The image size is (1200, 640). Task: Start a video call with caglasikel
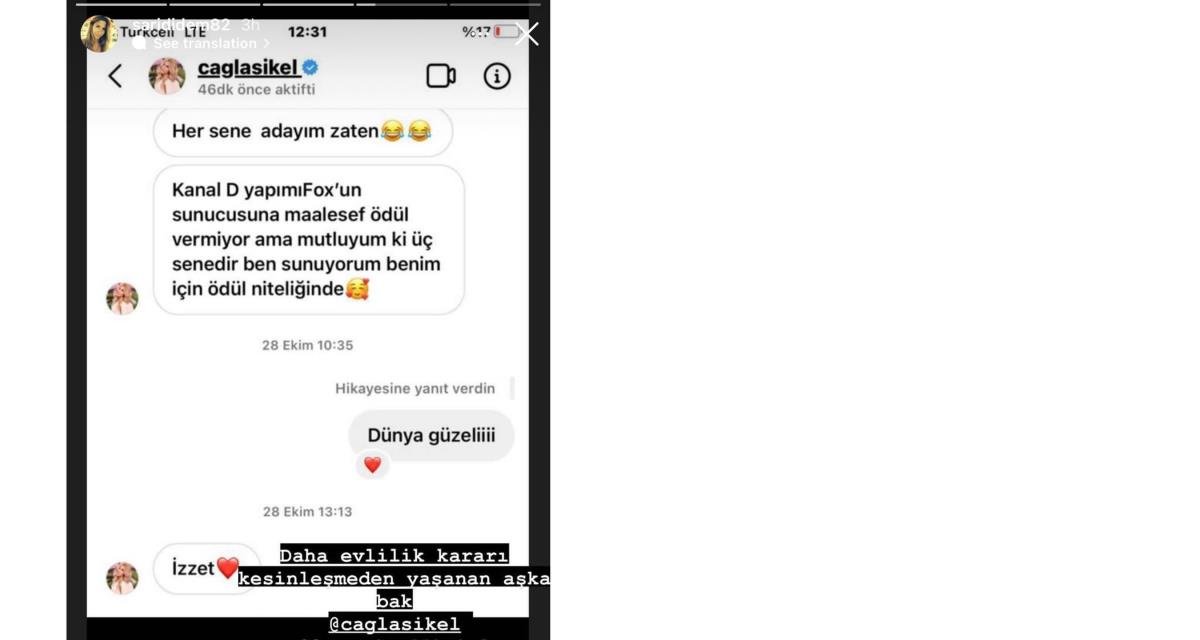(441, 76)
